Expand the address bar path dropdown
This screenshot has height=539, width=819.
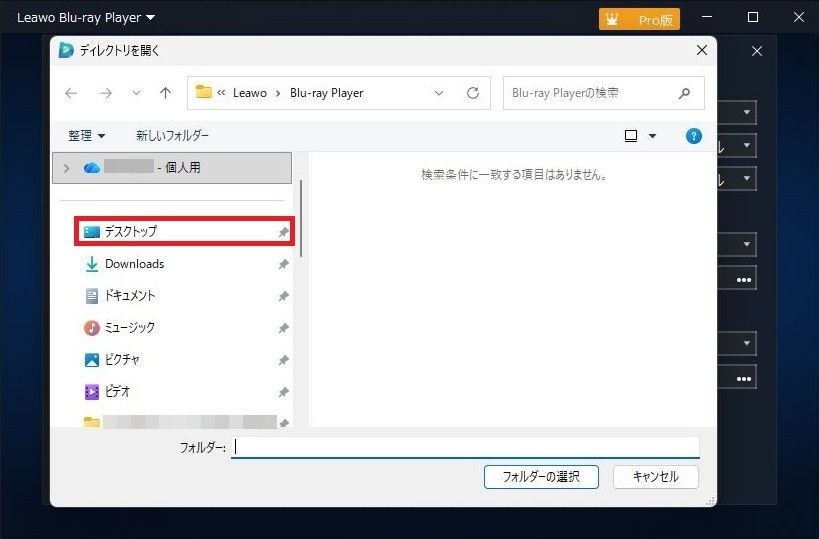[x=439, y=93]
